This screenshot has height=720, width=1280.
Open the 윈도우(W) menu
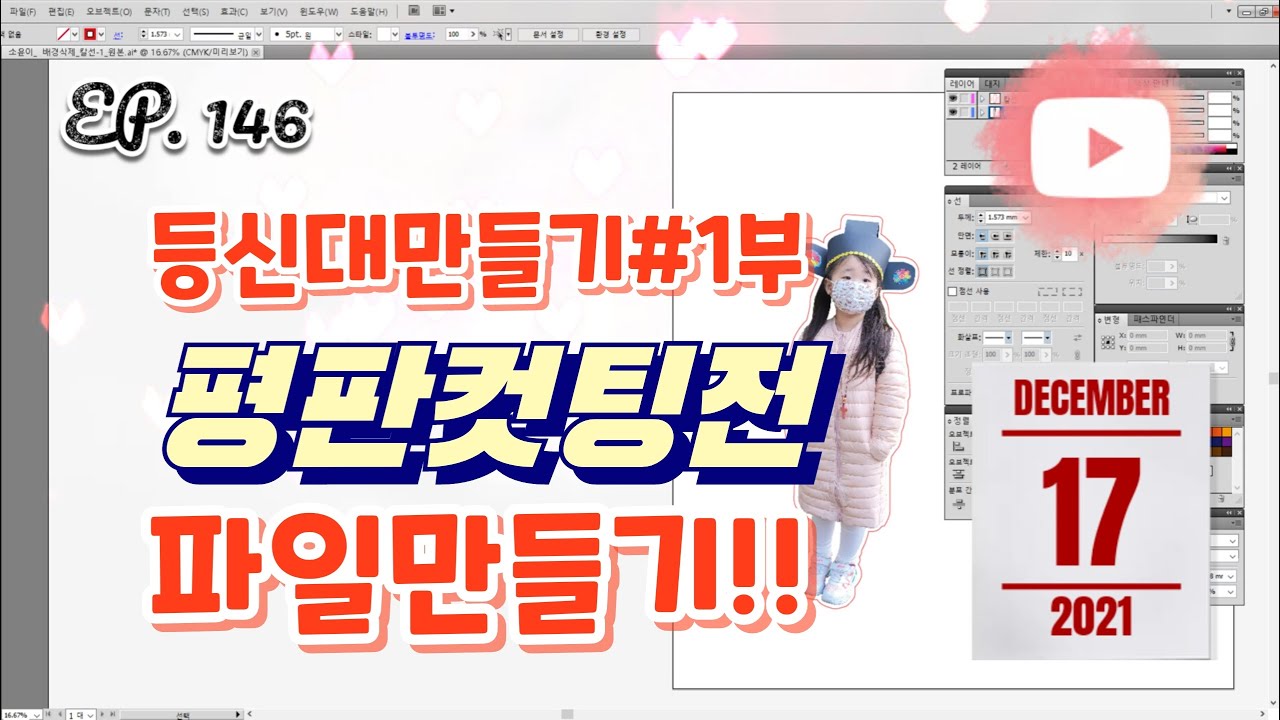(x=319, y=12)
